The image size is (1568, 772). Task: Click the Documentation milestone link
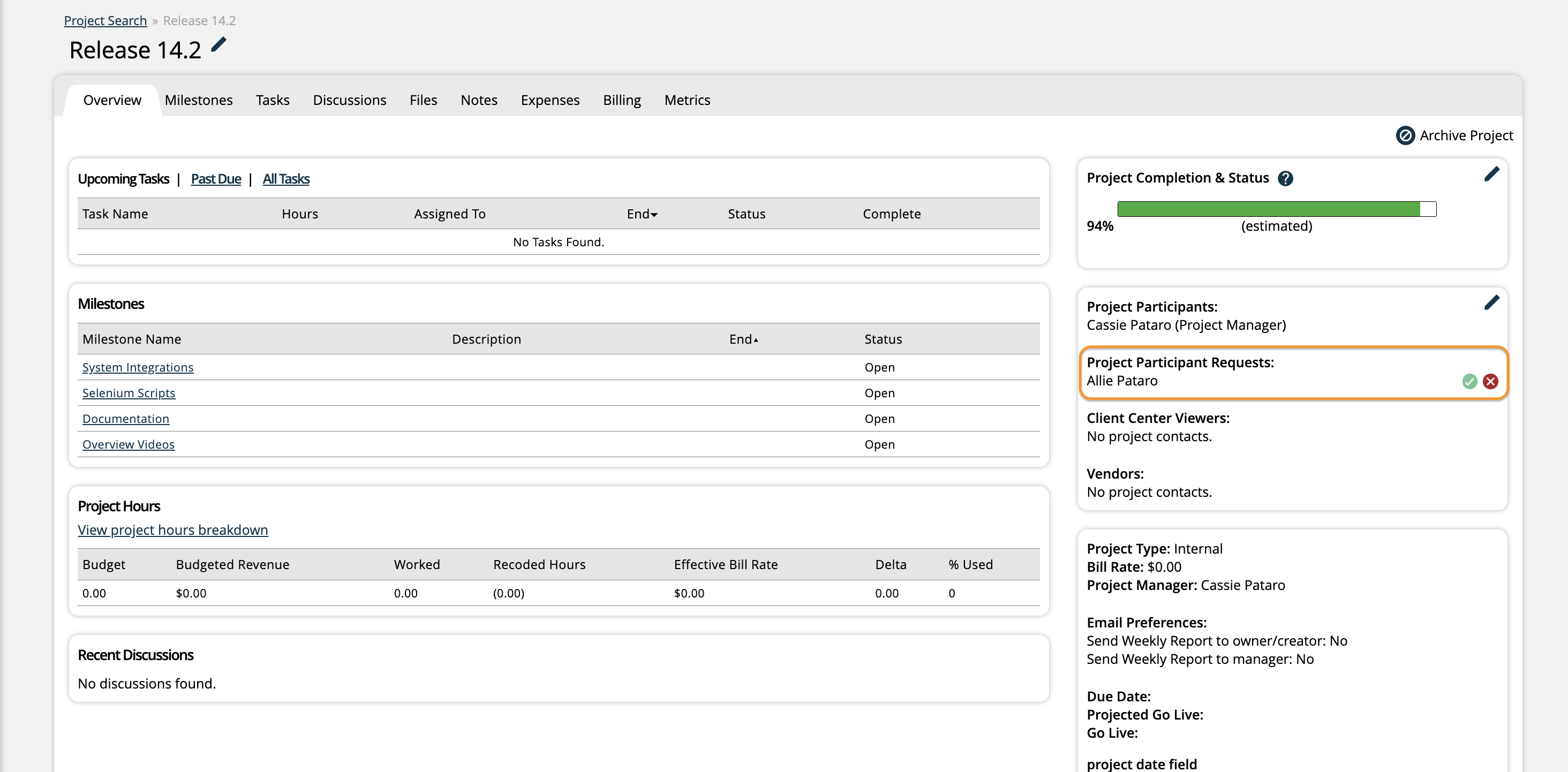click(125, 418)
